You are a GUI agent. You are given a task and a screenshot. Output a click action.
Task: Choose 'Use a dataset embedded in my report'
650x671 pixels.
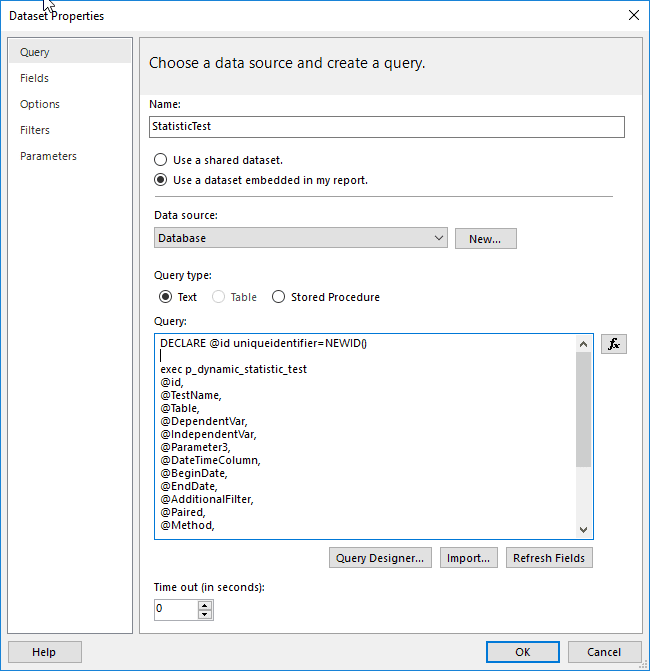click(x=160, y=181)
